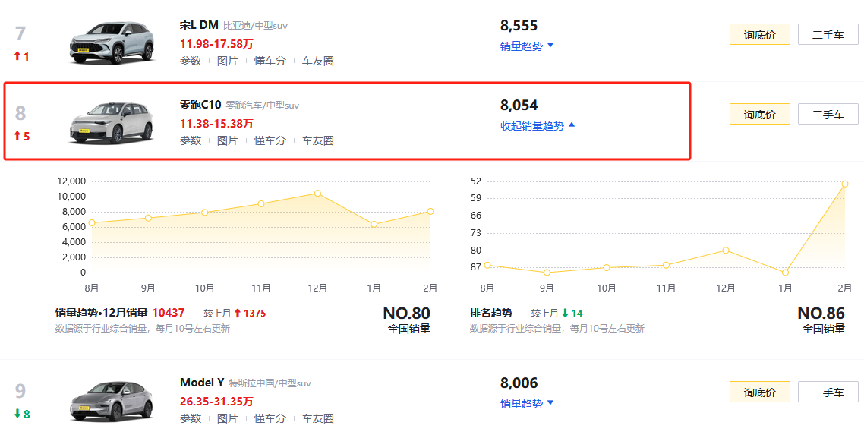Click the 宋L DM model name
Screen dimensions: 864x435
point(199,25)
